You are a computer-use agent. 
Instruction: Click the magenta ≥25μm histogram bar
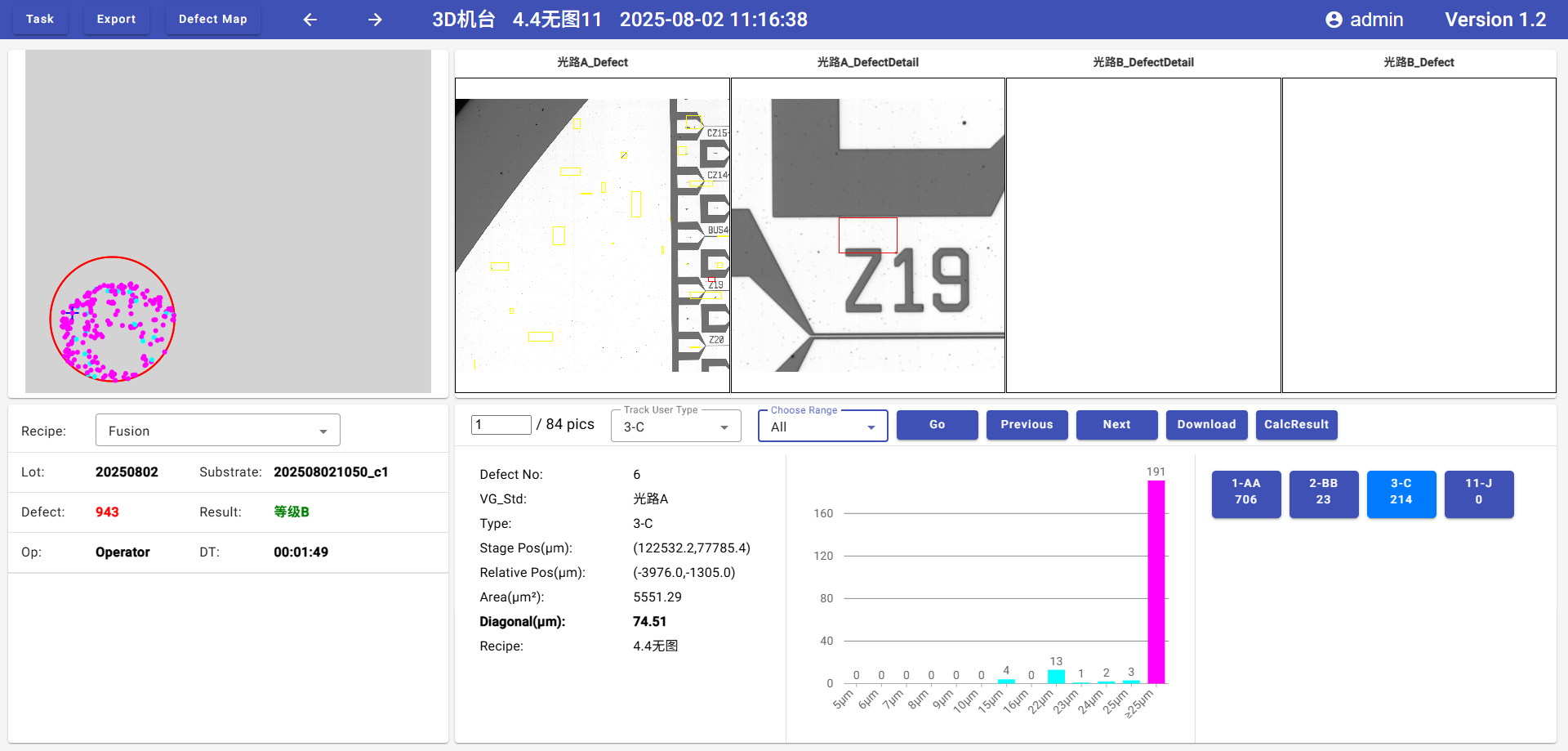(x=1156, y=582)
